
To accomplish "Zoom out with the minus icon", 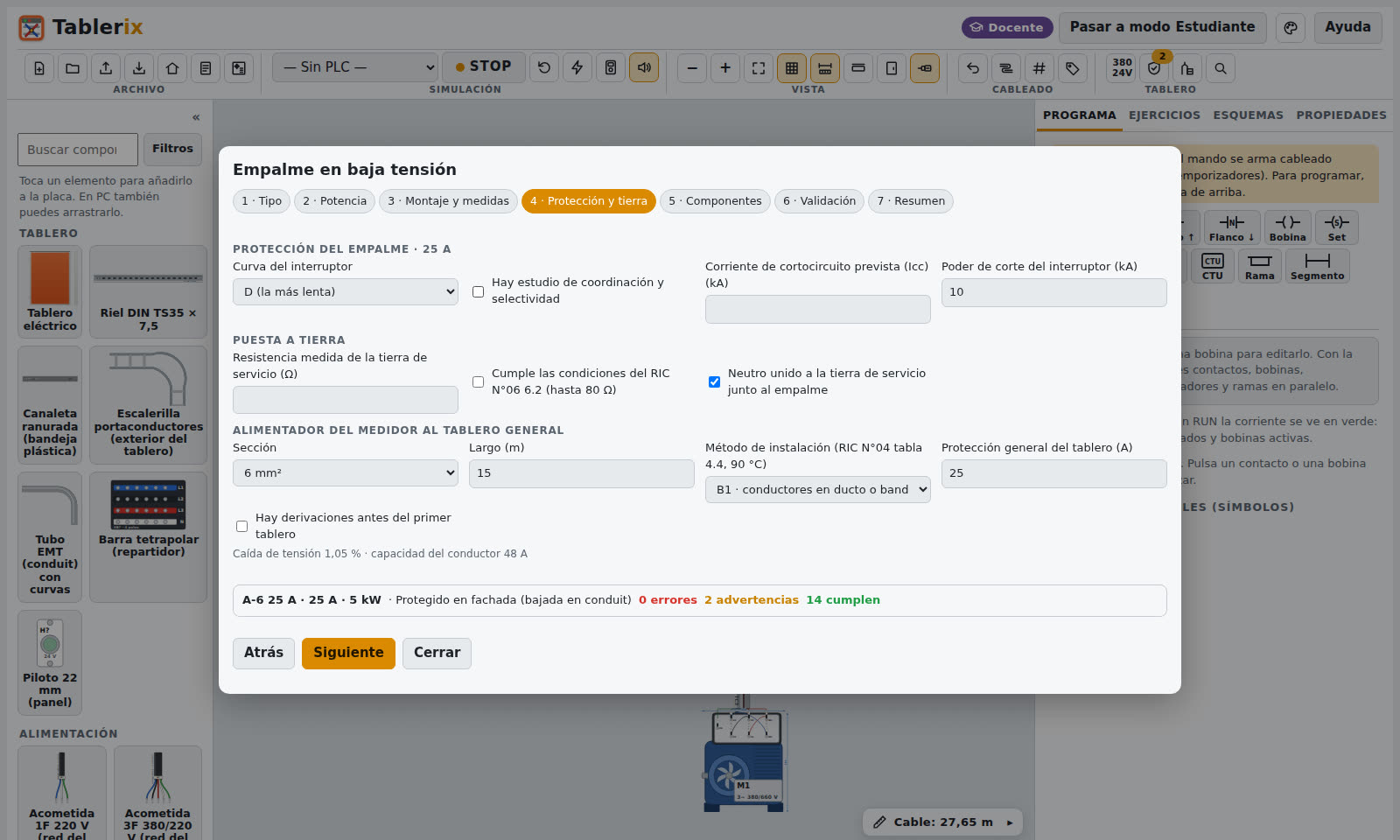I will 692,68.
